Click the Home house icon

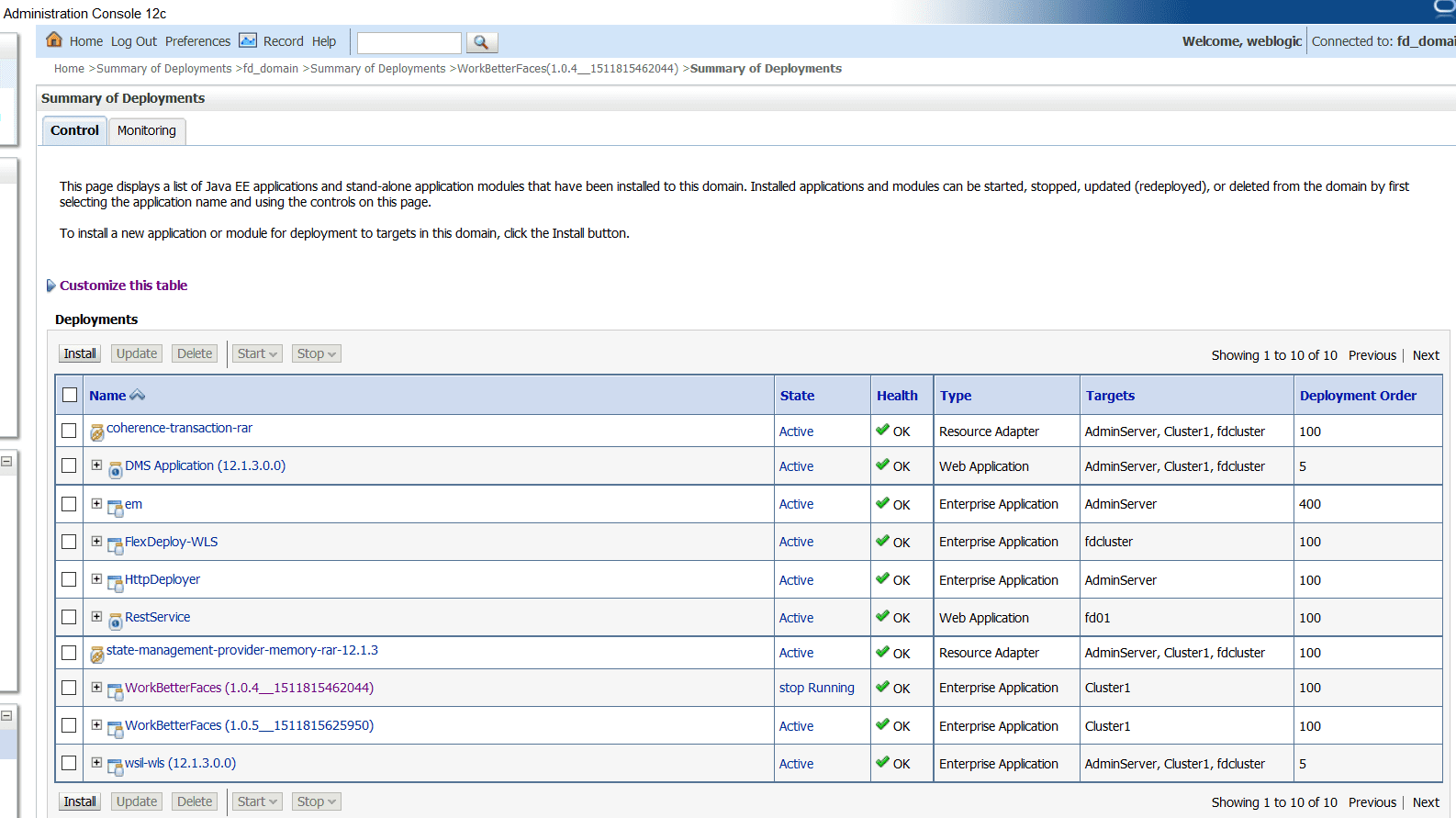click(54, 39)
